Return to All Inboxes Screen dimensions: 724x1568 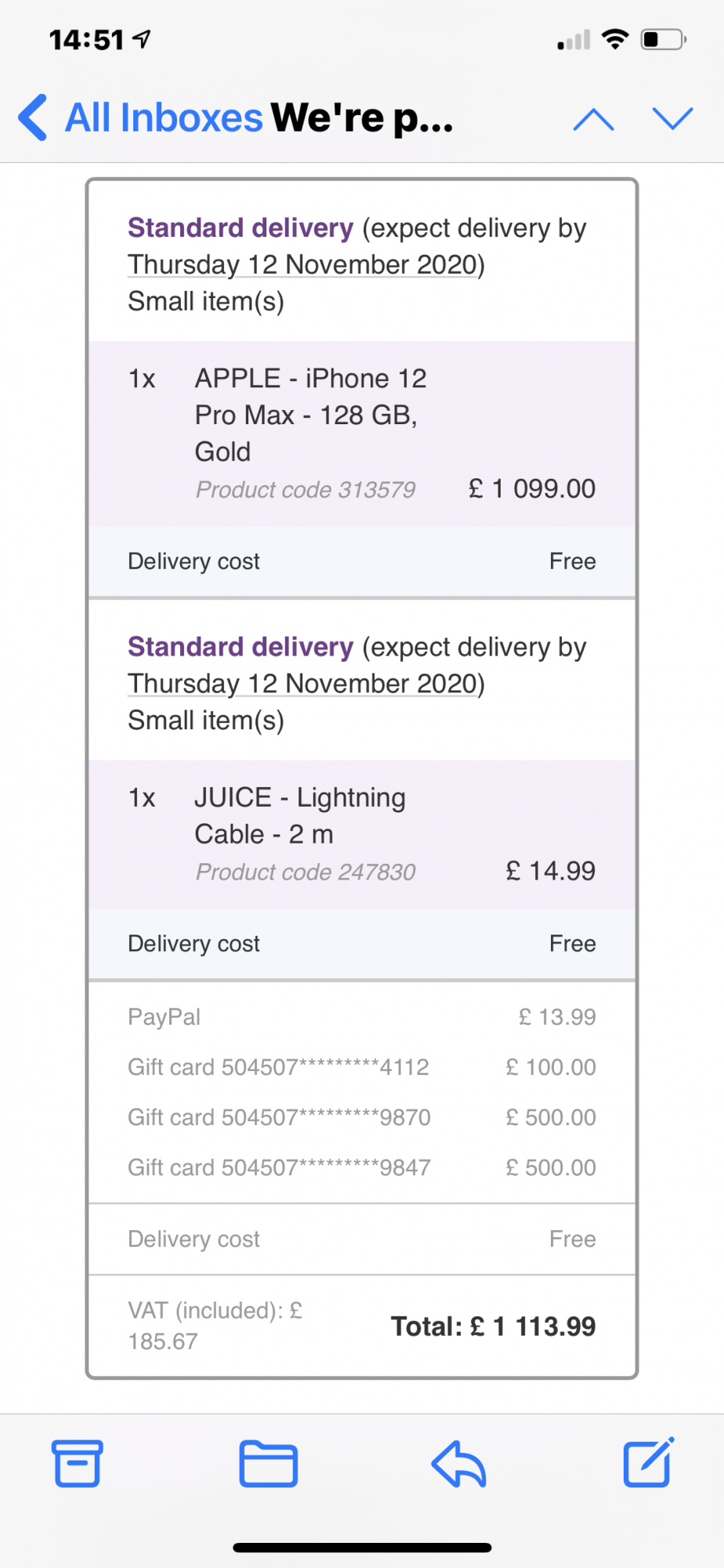click(x=163, y=118)
